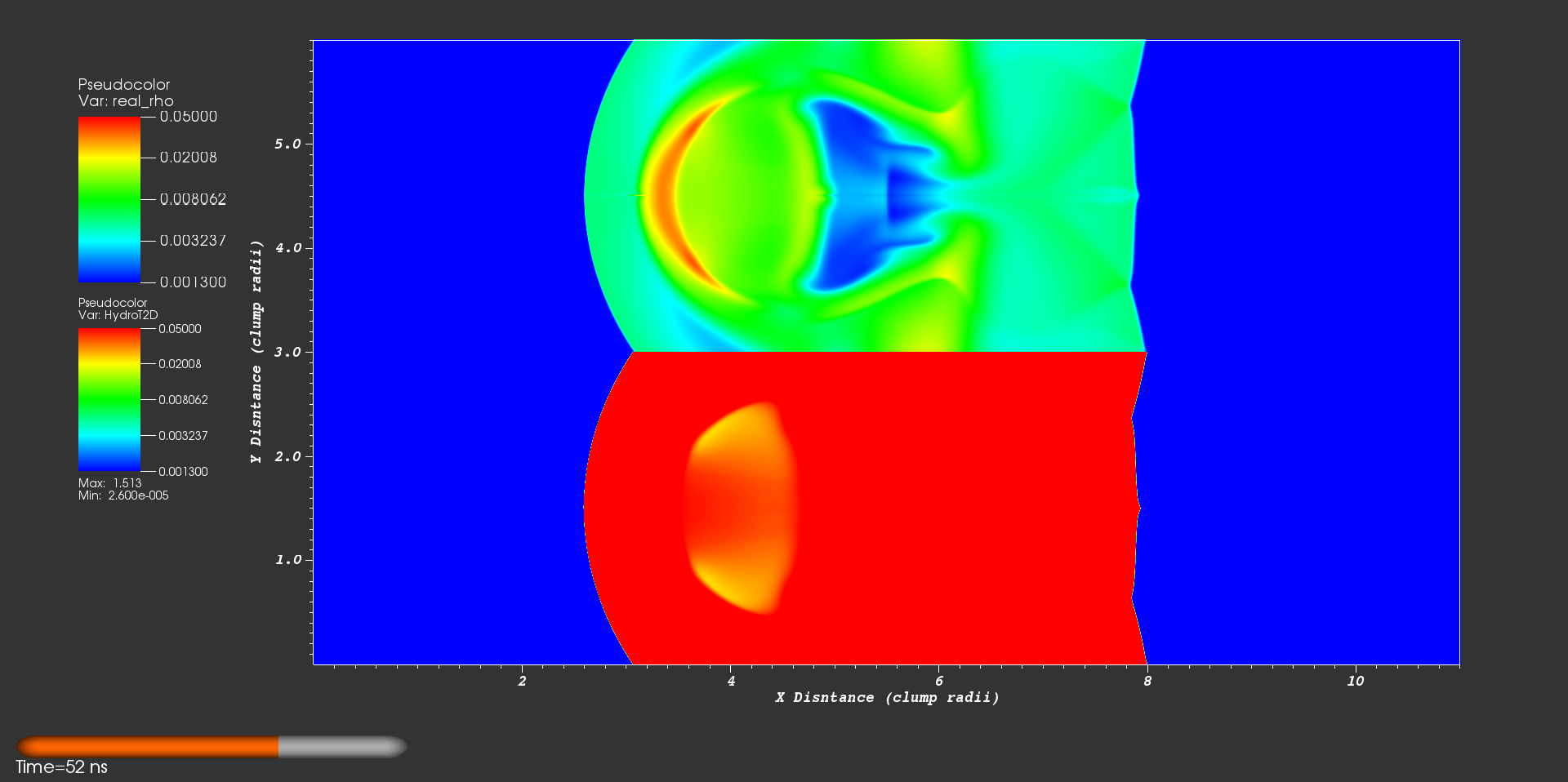Click the X axis tick label 8
The height and width of the screenshot is (782, 1568).
point(1147,681)
